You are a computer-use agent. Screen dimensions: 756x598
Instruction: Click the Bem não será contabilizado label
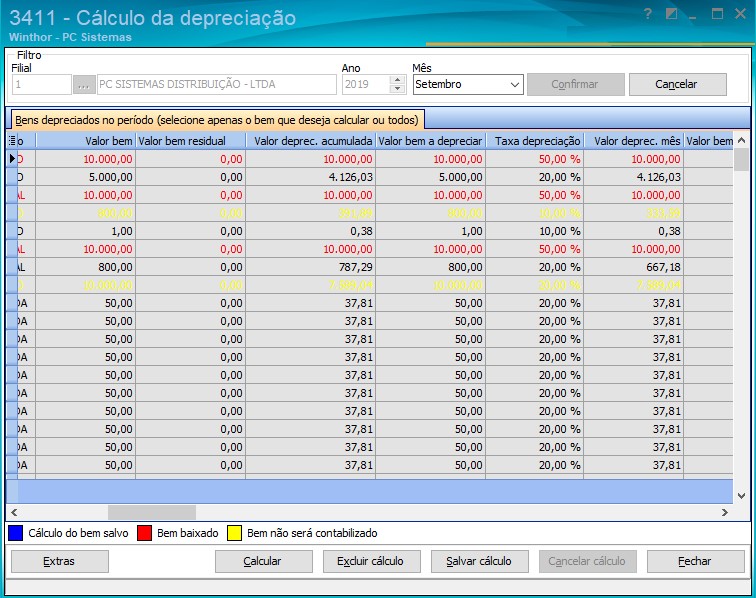[x=312, y=533]
